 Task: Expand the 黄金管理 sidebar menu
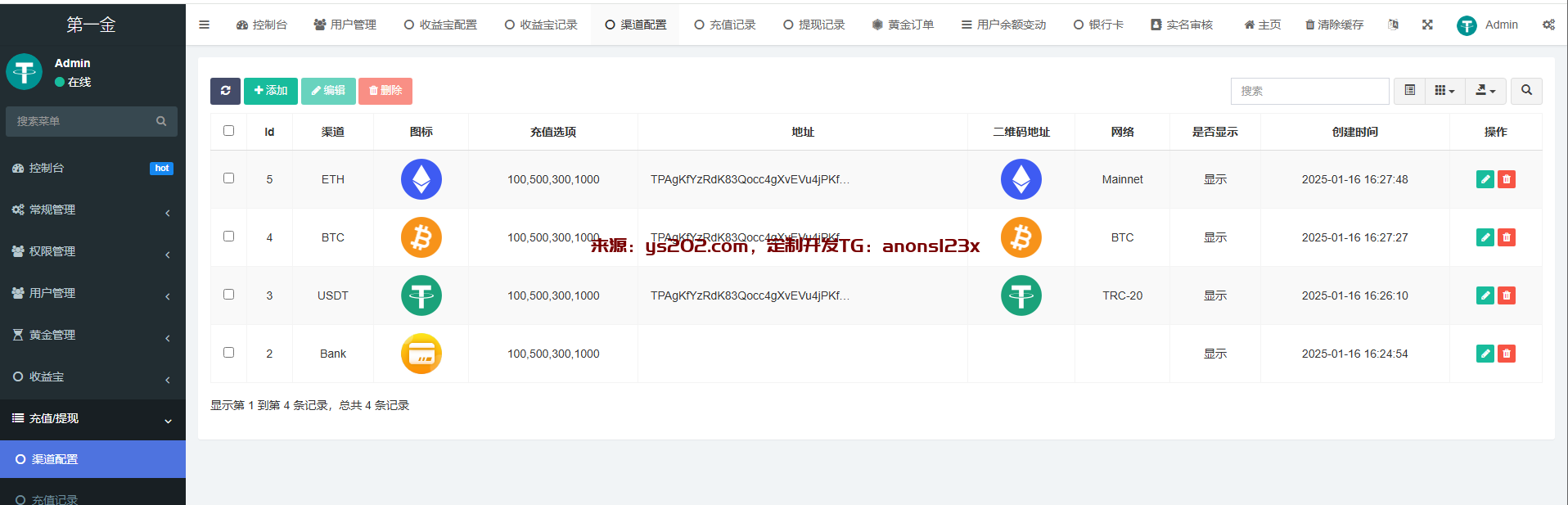pyautogui.click(x=92, y=335)
